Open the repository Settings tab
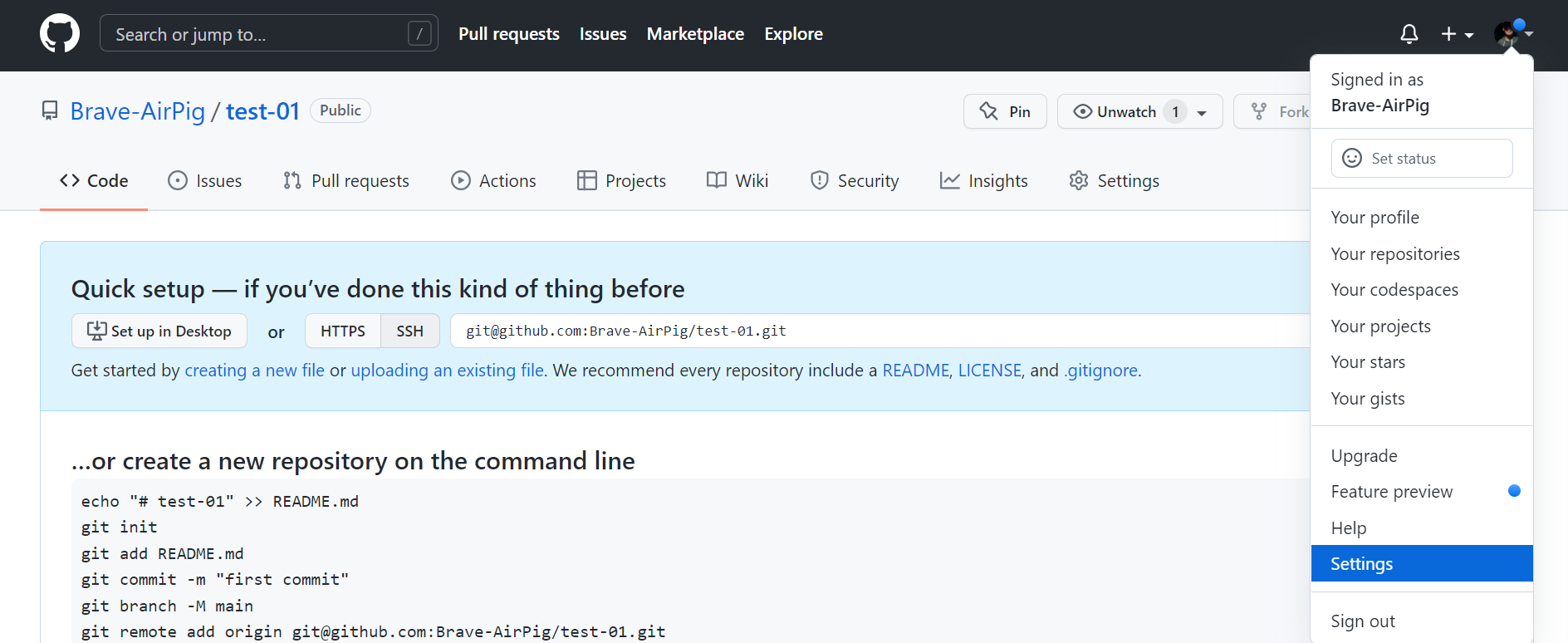 coord(1114,180)
